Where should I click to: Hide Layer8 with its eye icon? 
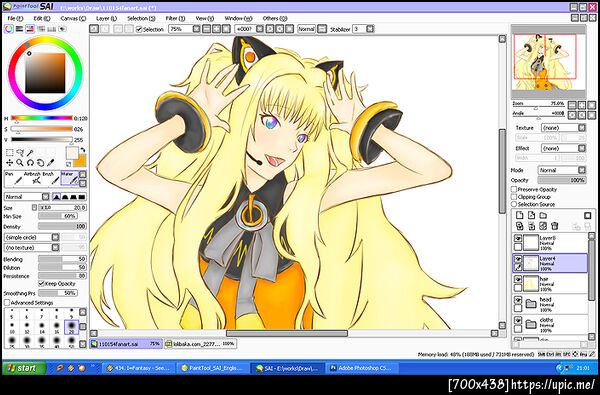pos(518,238)
